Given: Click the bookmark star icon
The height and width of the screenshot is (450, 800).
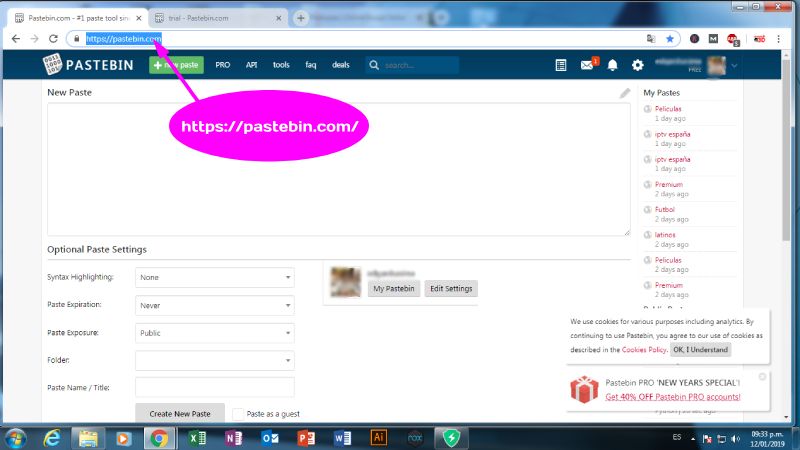Looking at the screenshot, I should pos(669,39).
